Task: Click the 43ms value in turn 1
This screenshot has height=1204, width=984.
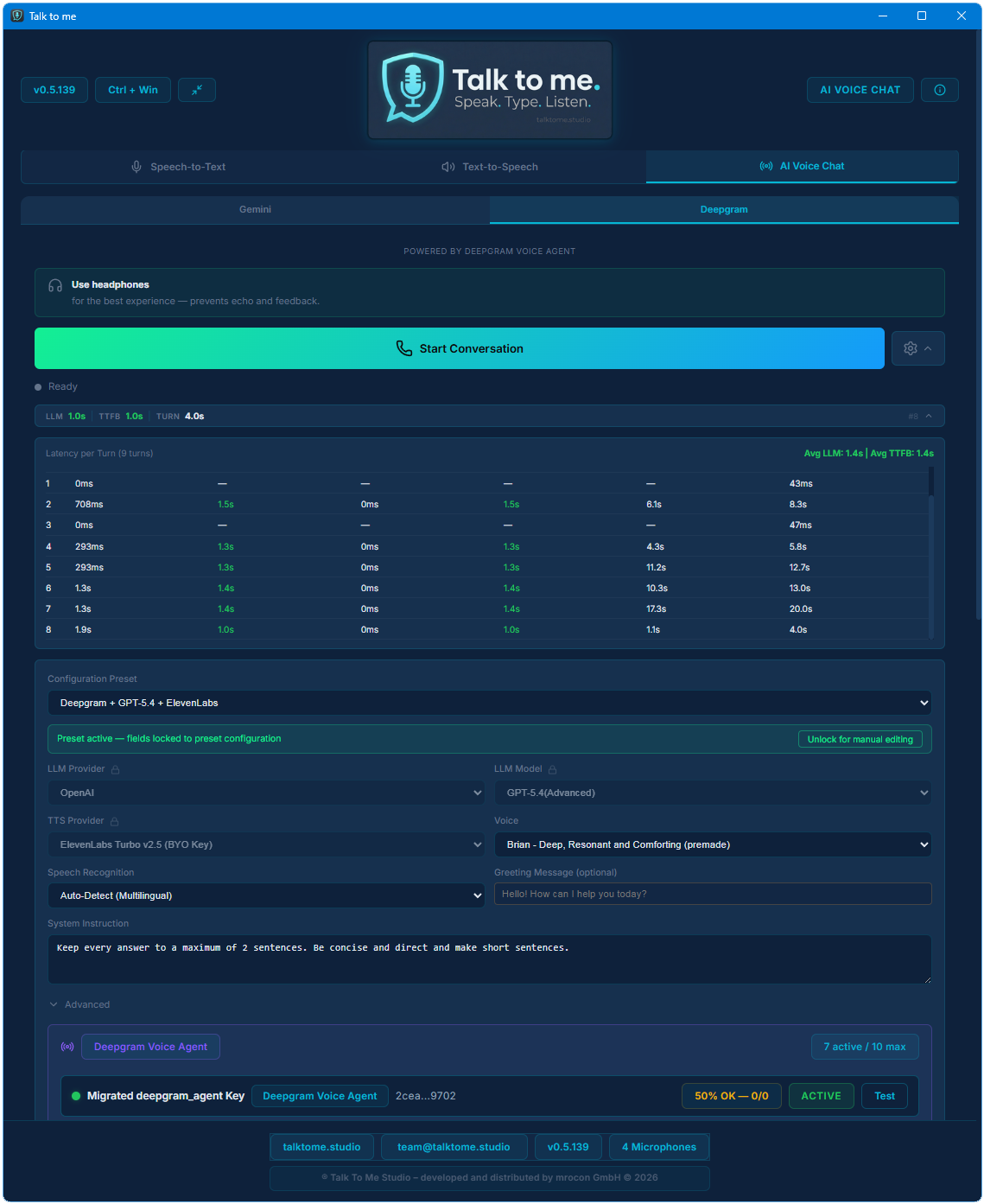Action: 801,484
